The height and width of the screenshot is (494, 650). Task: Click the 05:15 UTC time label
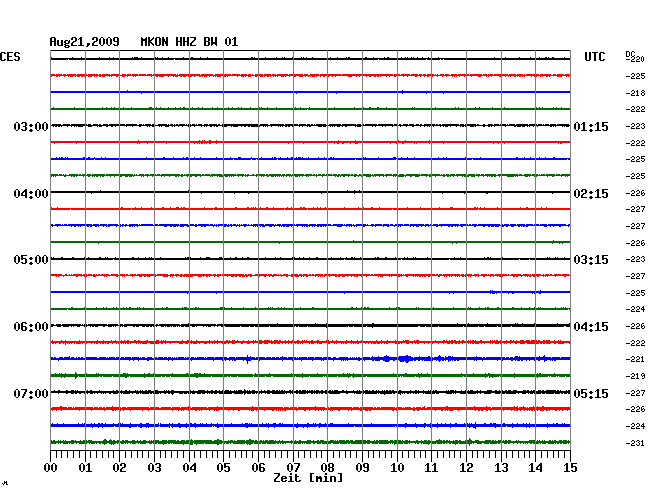(x=591, y=393)
